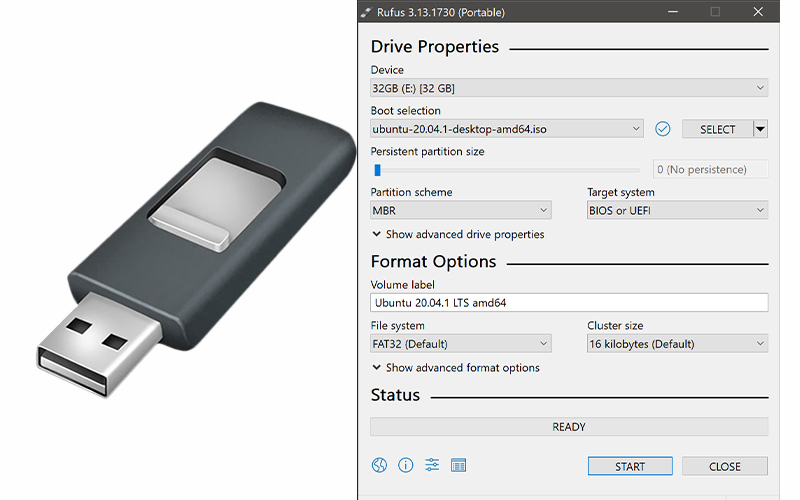Open the language globe icon
This screenshot has width=800, height=500.
(379, 465)
